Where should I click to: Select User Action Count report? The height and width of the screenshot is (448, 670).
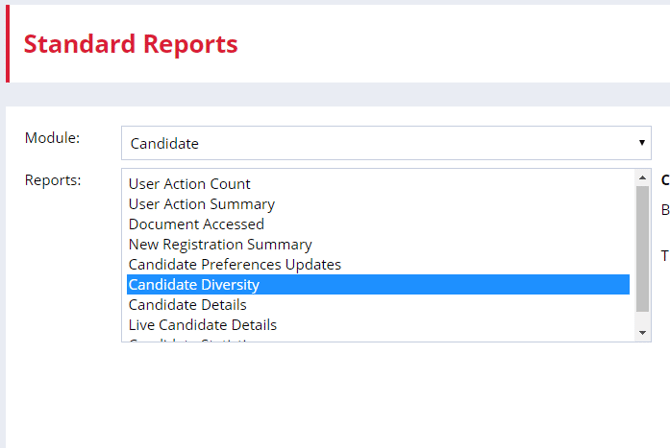coord(189,184)
